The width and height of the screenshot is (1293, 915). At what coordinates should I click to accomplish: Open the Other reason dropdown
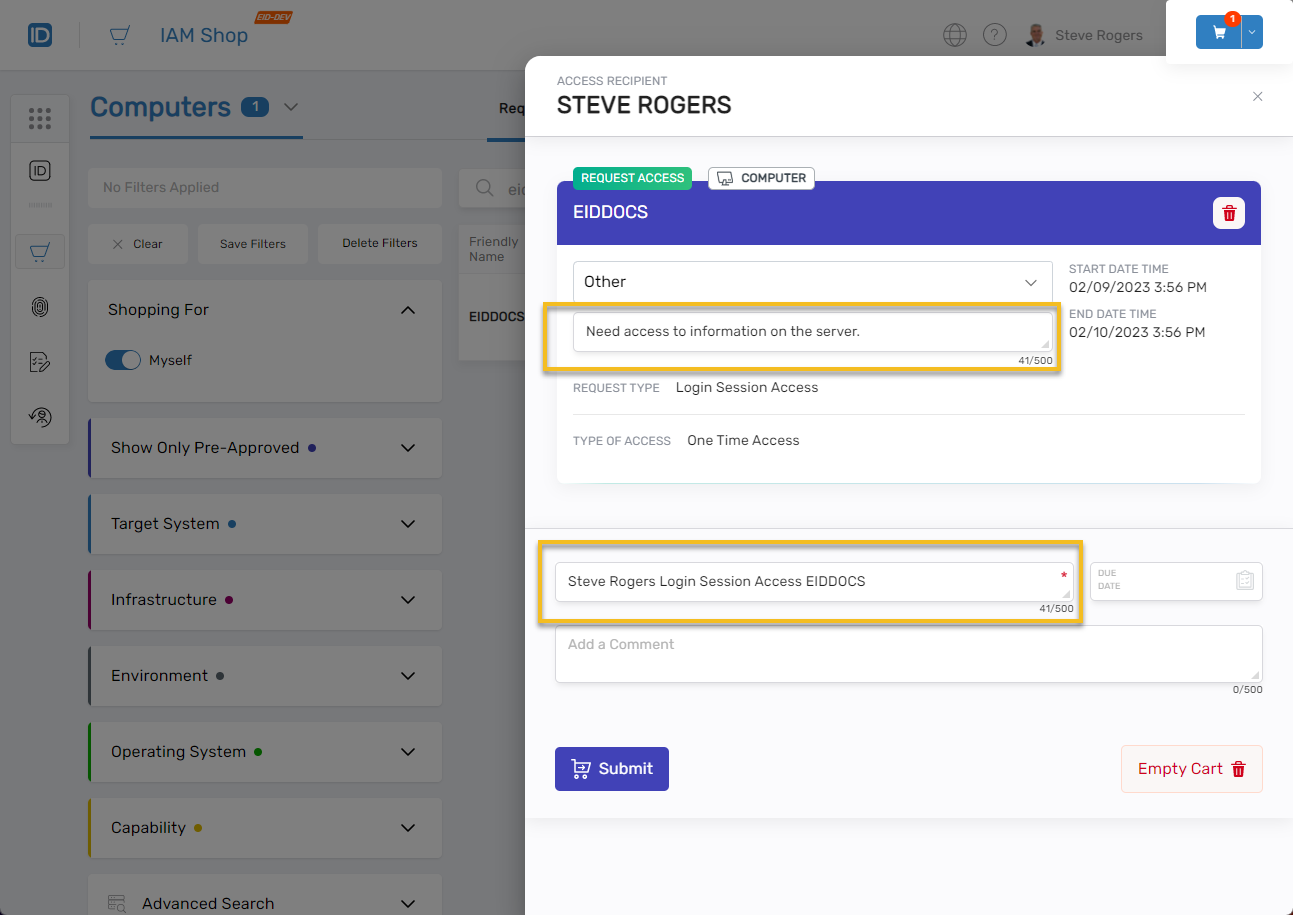(x=812, y=282)
